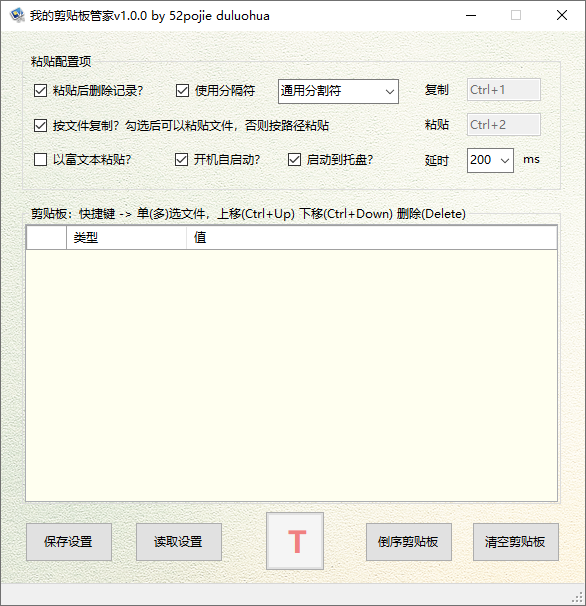Viewport: 586px width, 606px height.
Task: Click 清空剪贴板 button
Action: point(516,542)
